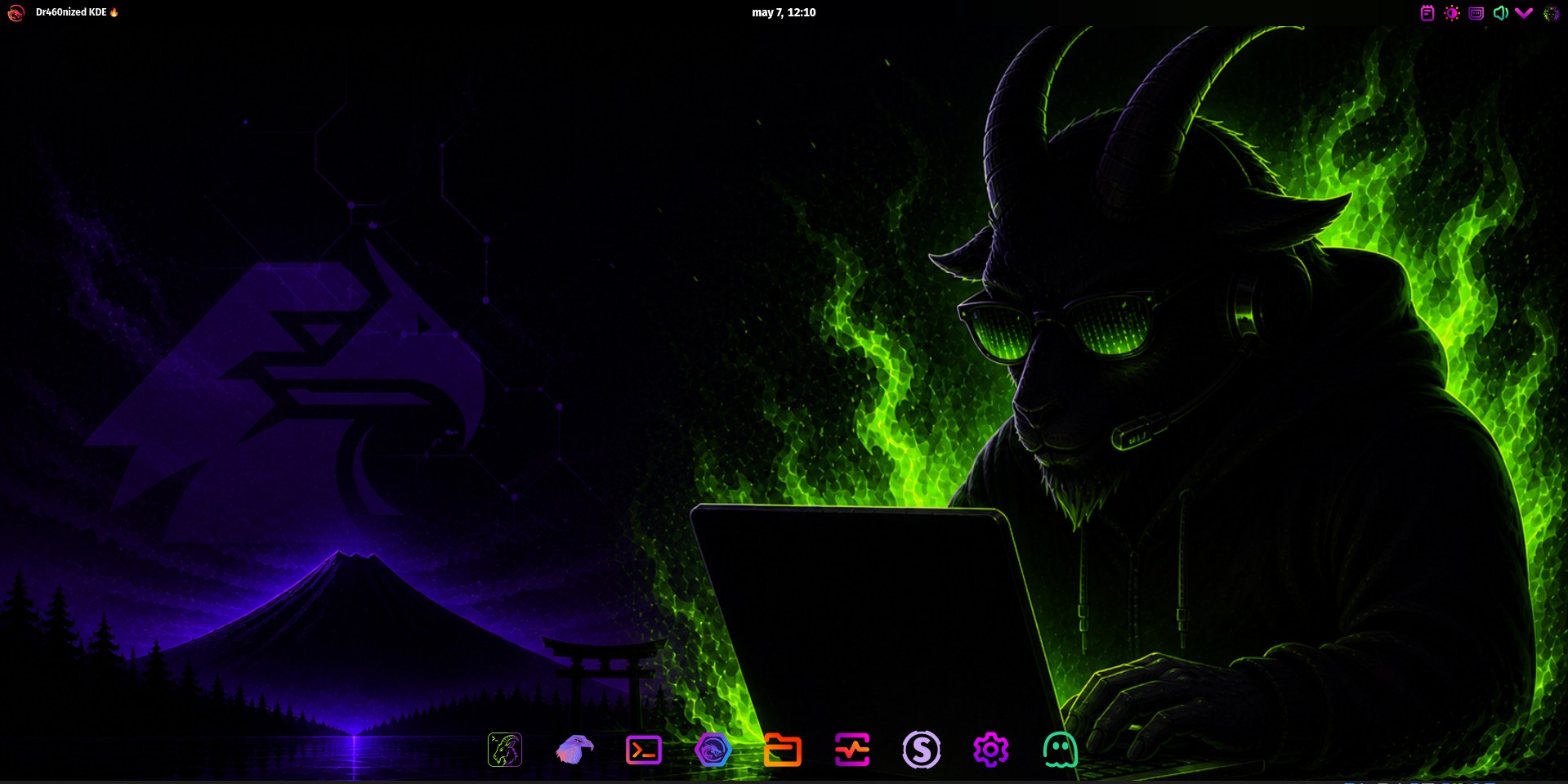This screenshot has width=1568, height=784.
Task: Launch the circled S app in dock
Action: point(922,750)
